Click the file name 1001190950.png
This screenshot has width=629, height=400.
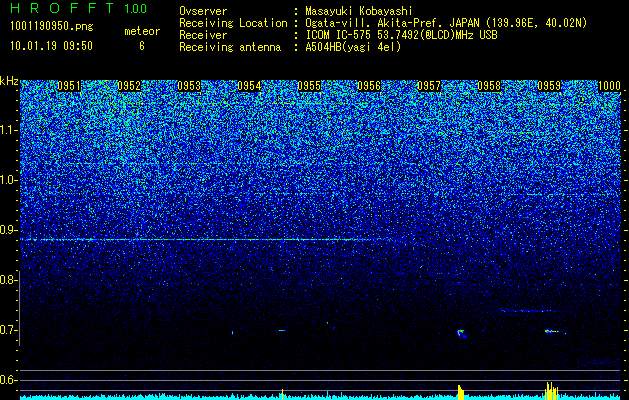point(52,27)
